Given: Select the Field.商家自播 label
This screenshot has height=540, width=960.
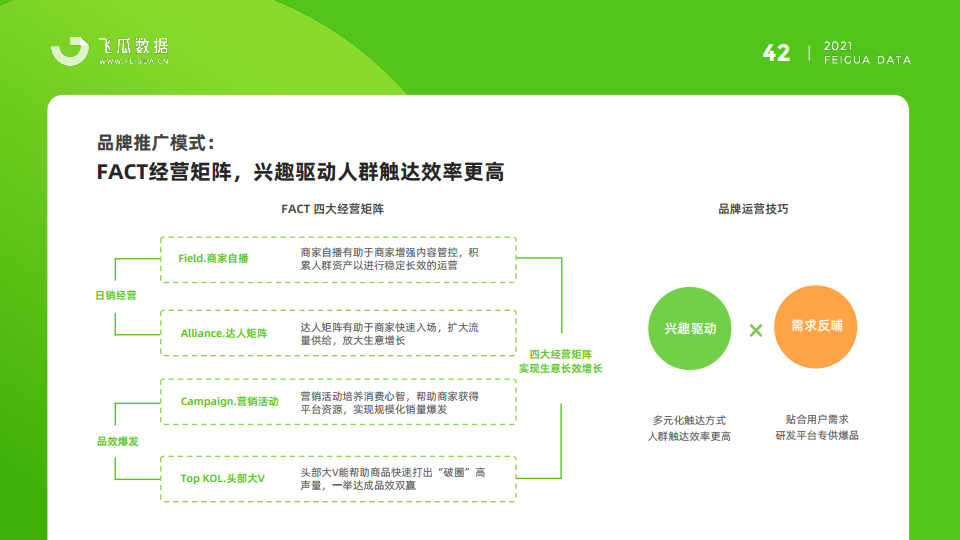Looking at the screenshot, I should click(x=213, y=258).
